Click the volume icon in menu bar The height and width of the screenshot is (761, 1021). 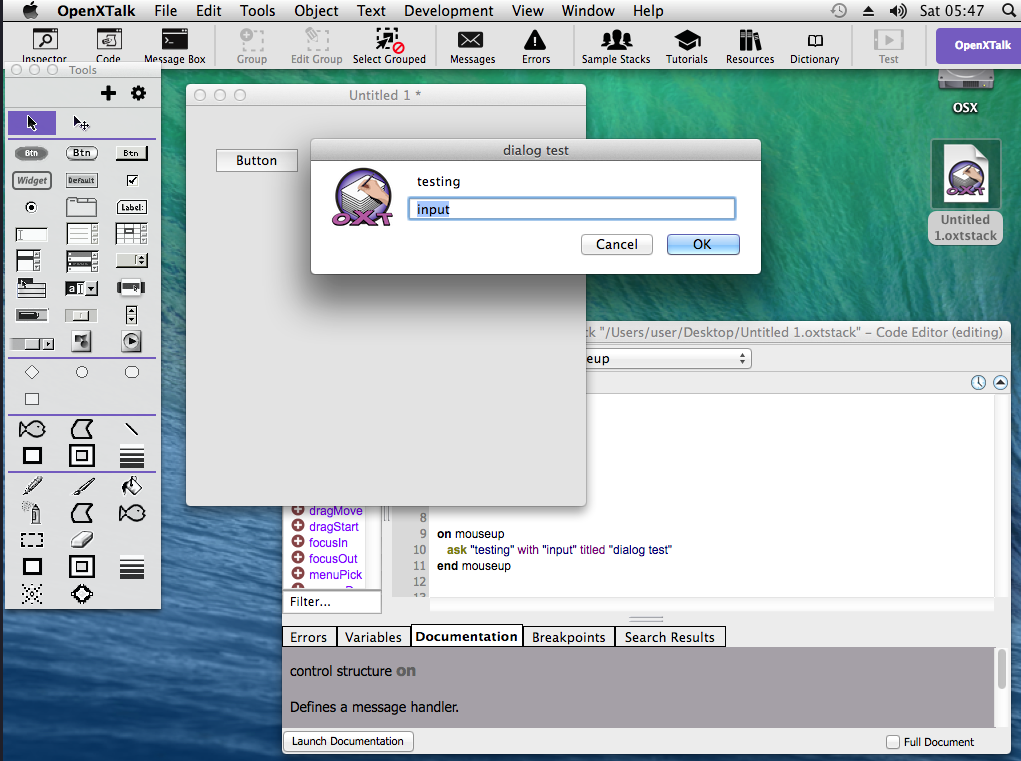click(898, 11)
